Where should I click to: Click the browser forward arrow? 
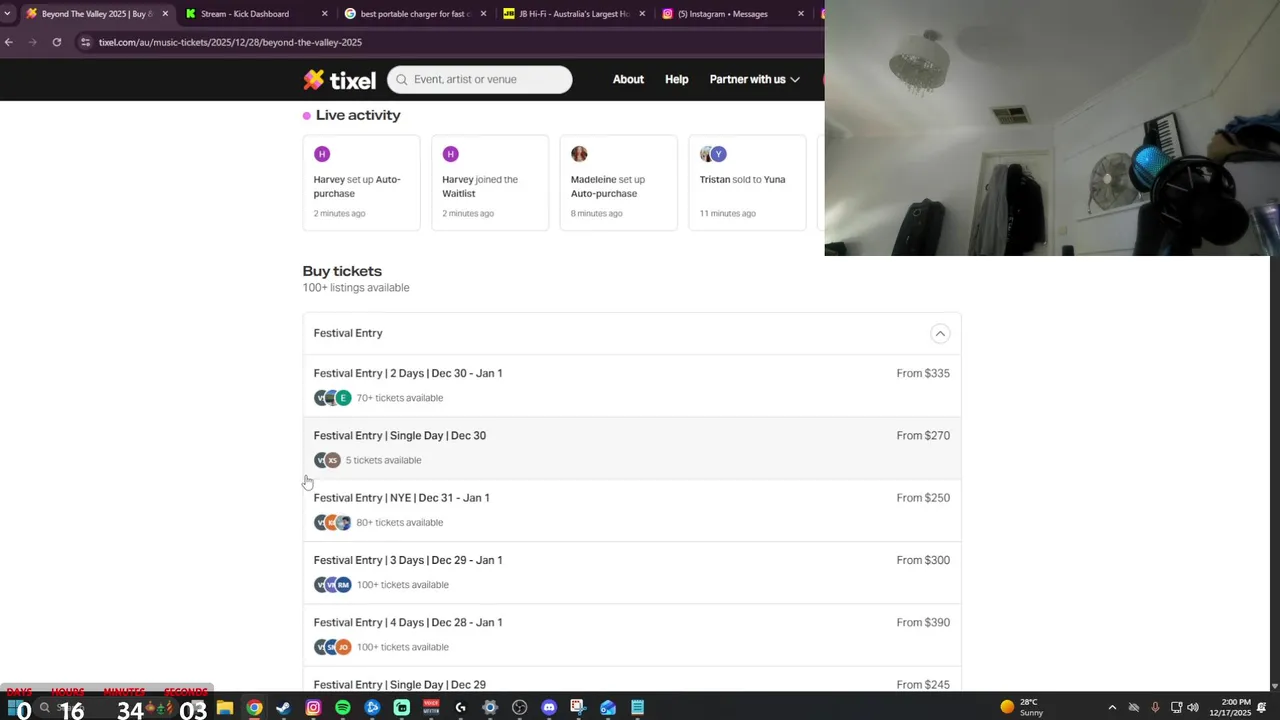coord(32,42)
